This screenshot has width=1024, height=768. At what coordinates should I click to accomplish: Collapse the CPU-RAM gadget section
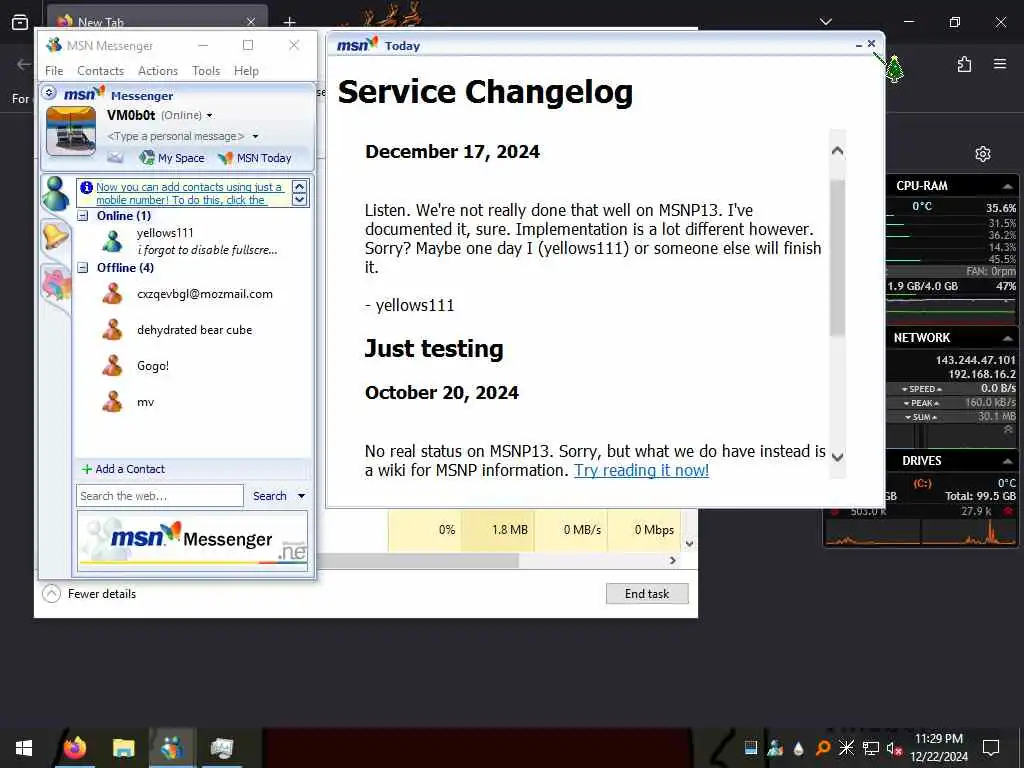pos(1008,186)
